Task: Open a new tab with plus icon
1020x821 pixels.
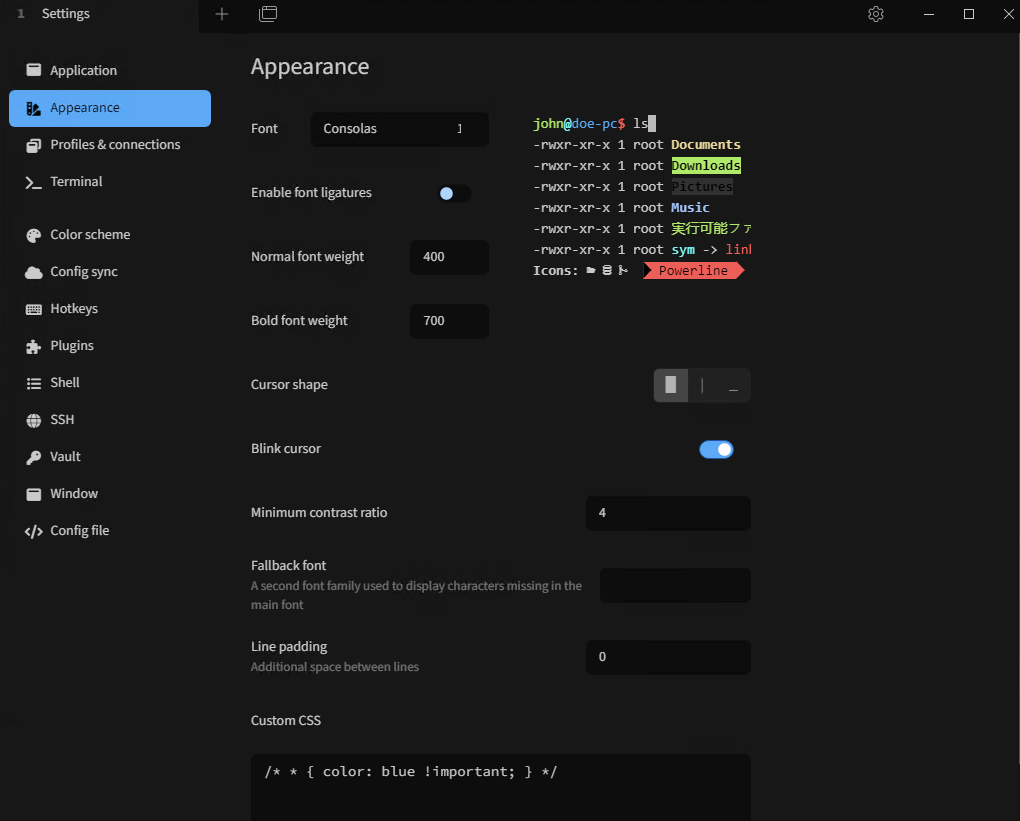Action: click(x=222, y=14)
